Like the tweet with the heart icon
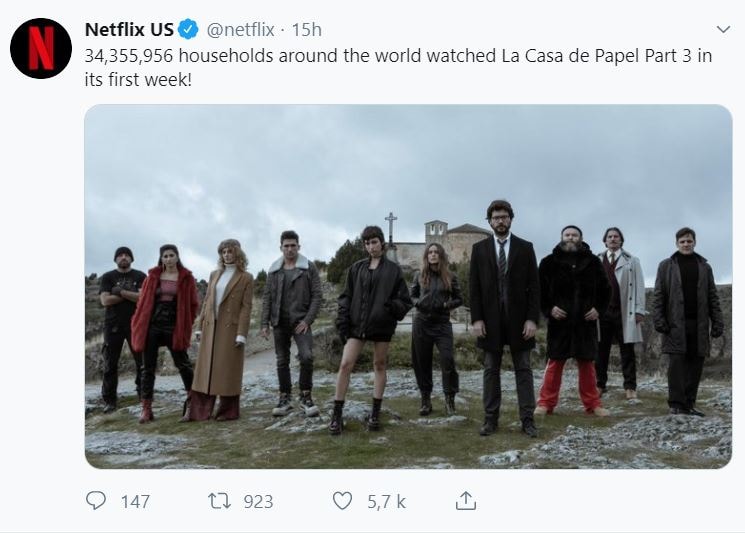745x533 pixels. pyautogui.click(x=342, y=501)
